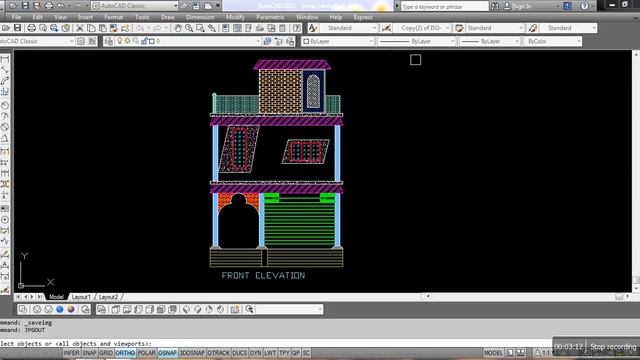The width and height of the screenshot is (640, 360).
Task: Open the File menu
Action: tap(16, 17)
